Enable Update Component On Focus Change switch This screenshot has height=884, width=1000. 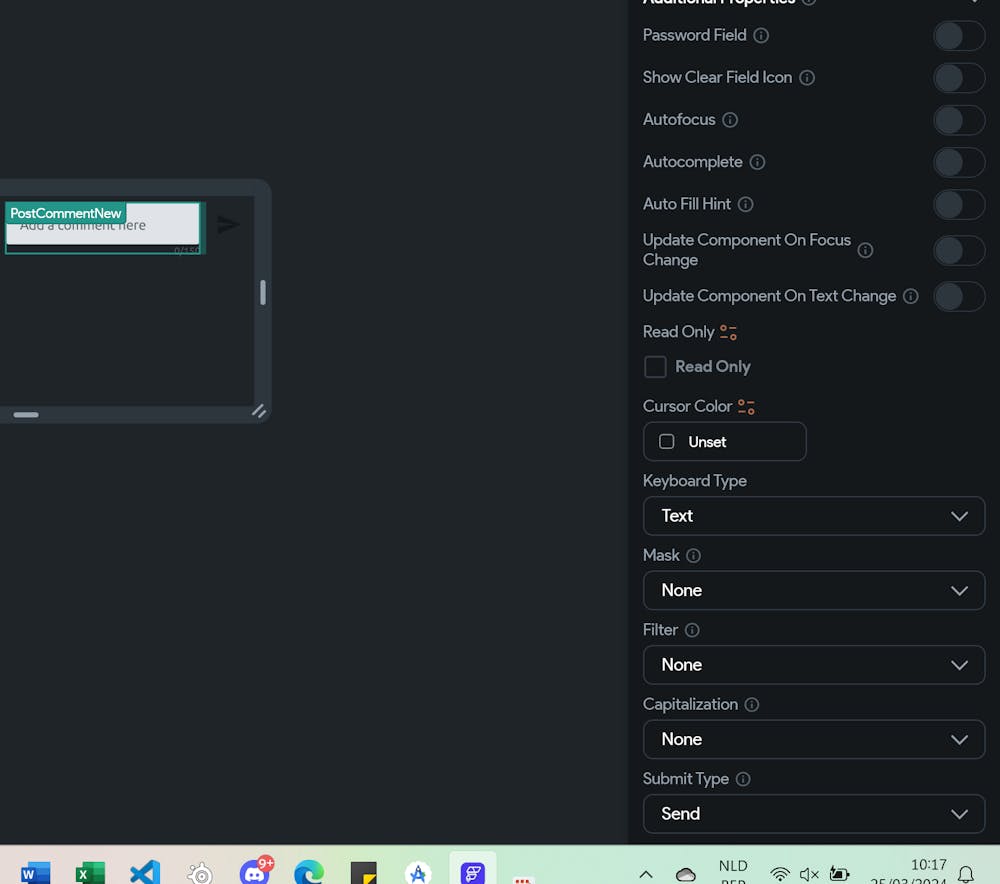[959, 250]
